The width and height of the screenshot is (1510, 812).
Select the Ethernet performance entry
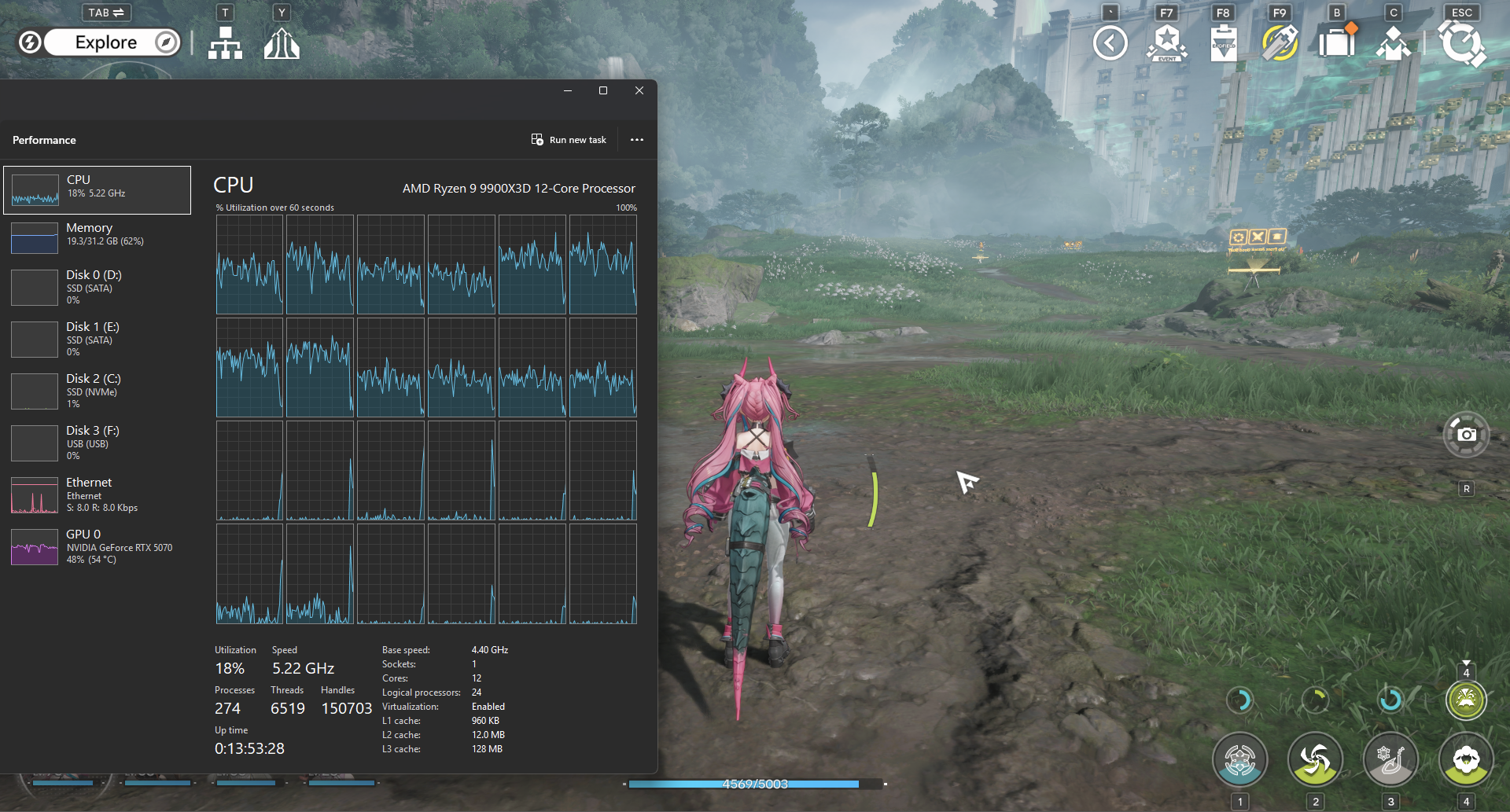click(x=98, y=494)
